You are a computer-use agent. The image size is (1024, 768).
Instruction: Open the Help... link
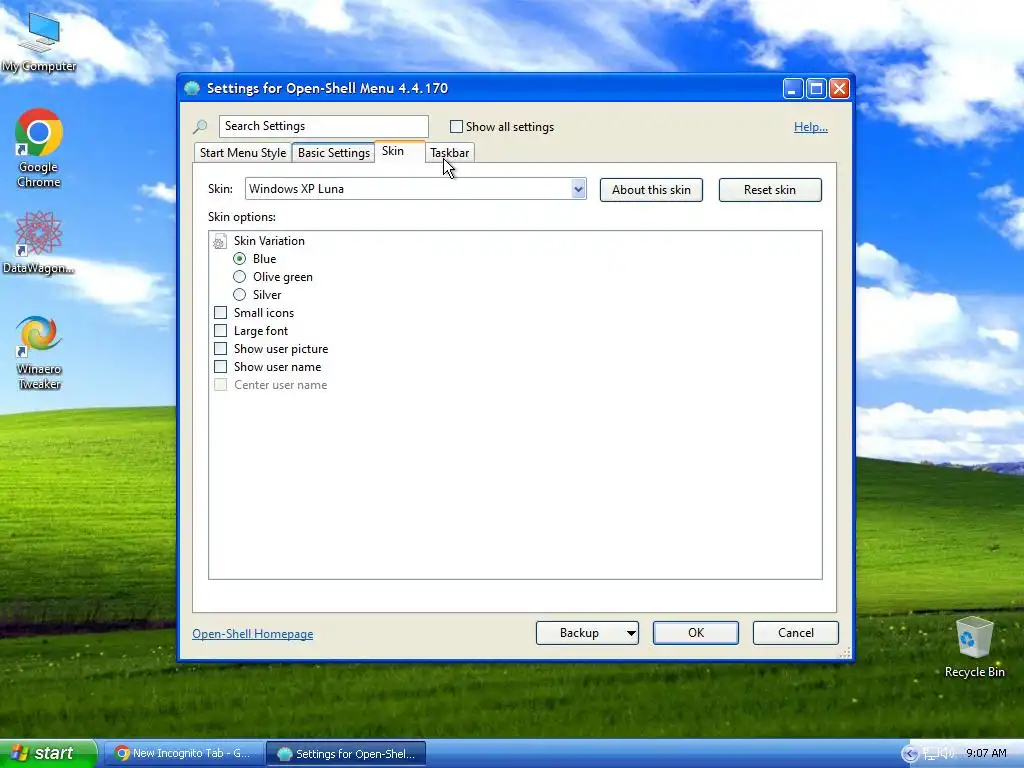coord(810,127)
